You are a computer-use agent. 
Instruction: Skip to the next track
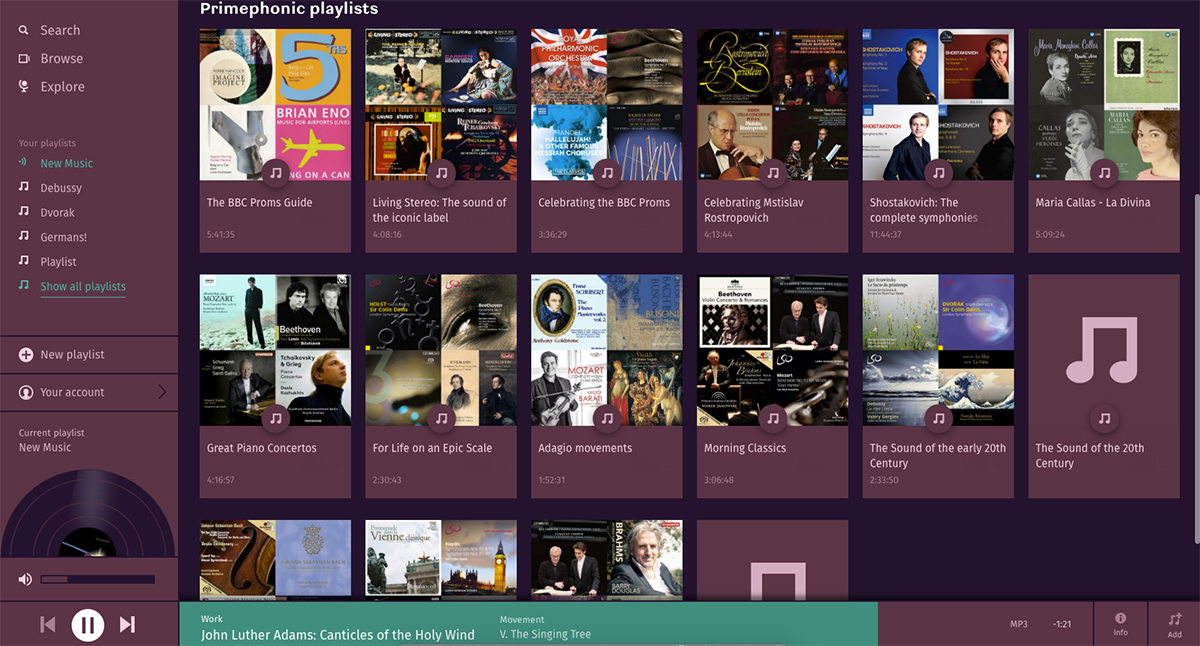127,625
